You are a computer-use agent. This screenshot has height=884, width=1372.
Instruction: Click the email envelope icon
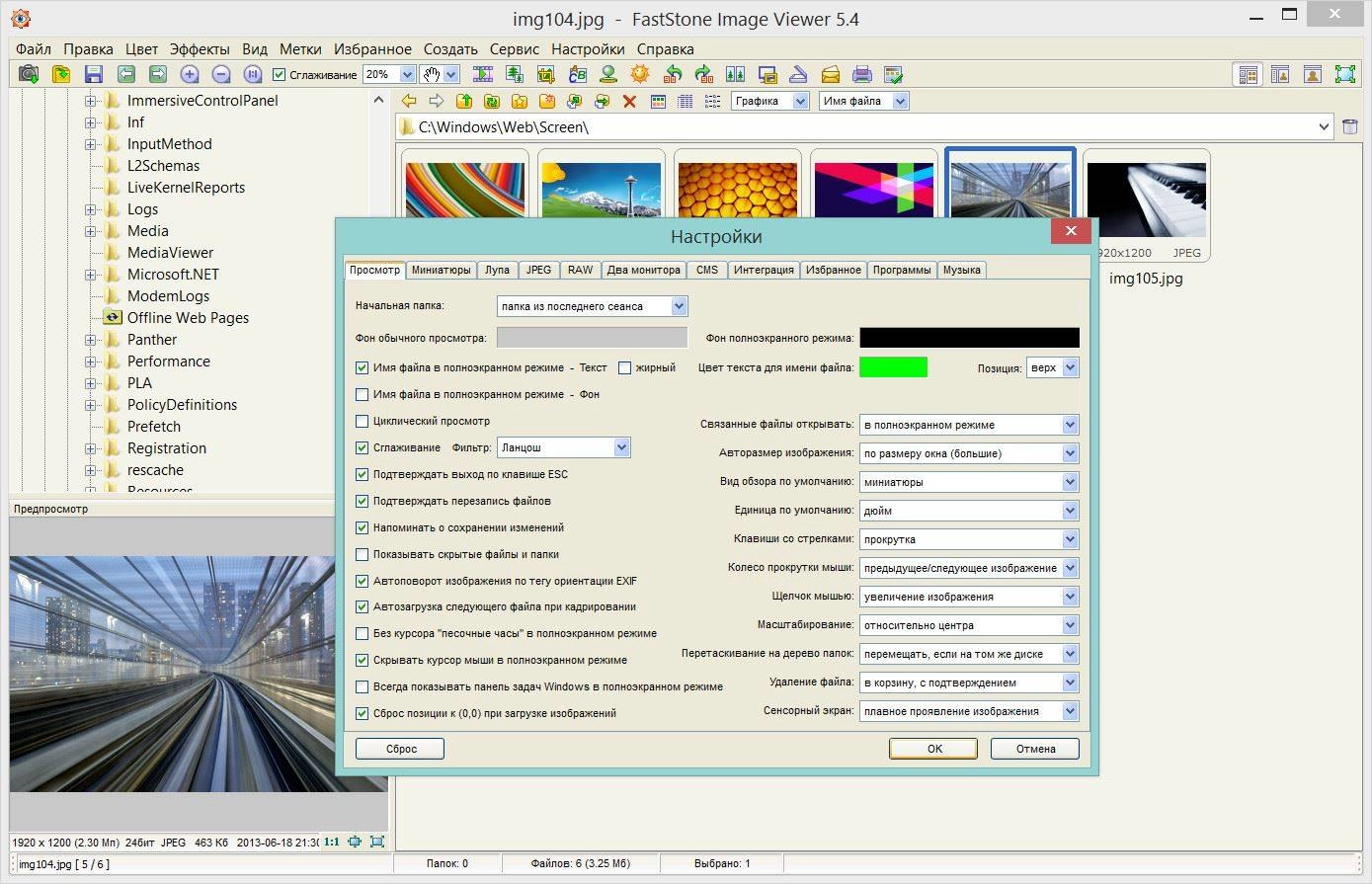(x=830, y=74)
